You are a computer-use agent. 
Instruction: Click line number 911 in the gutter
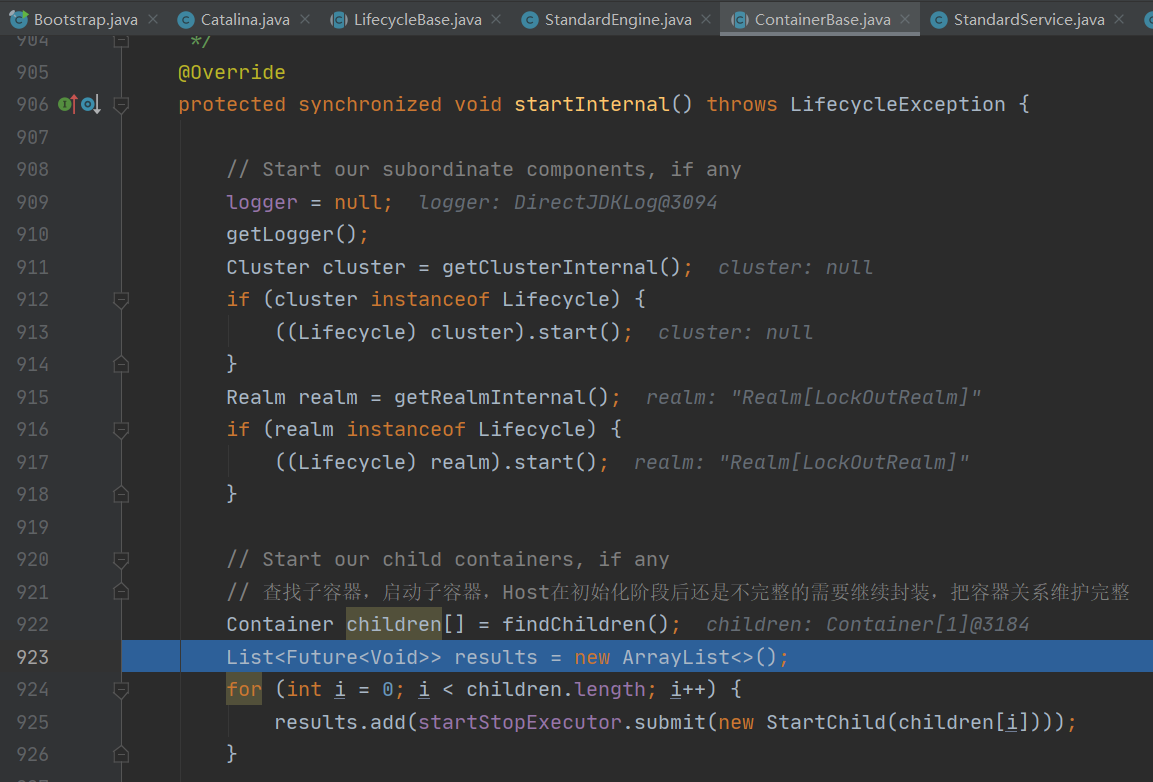pyautogui.click(x=32, y=267)
